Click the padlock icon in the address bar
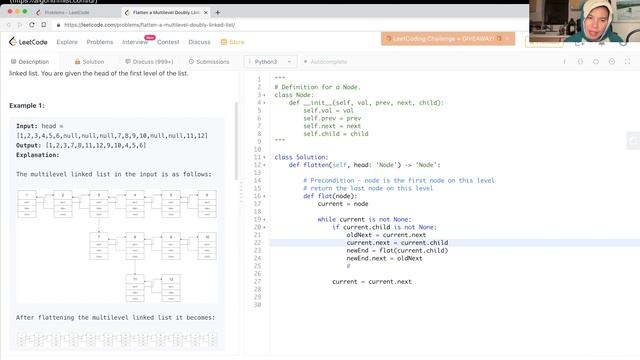 58,25
